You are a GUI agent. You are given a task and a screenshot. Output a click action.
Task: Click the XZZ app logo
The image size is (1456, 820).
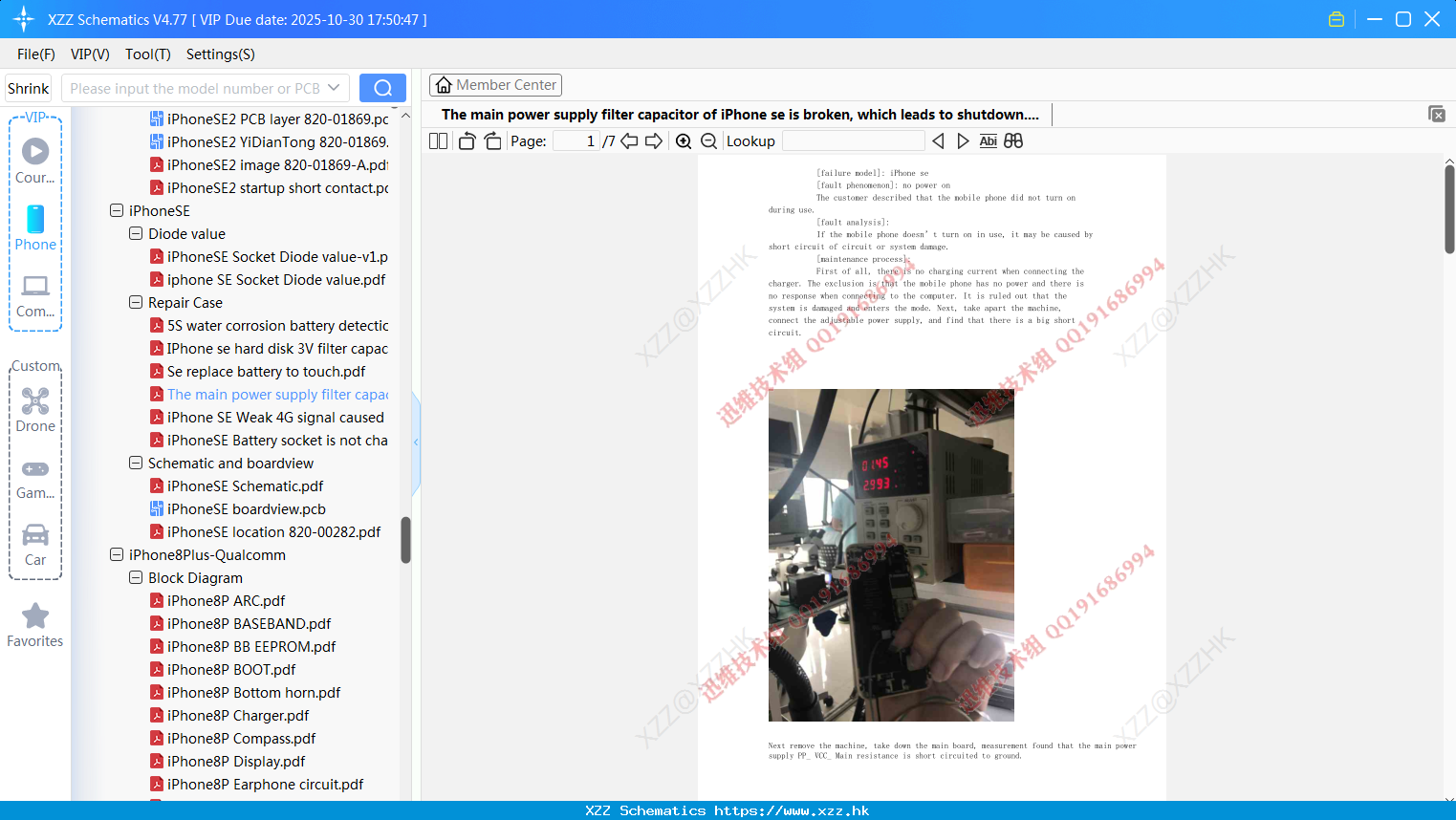click(24, 19)
